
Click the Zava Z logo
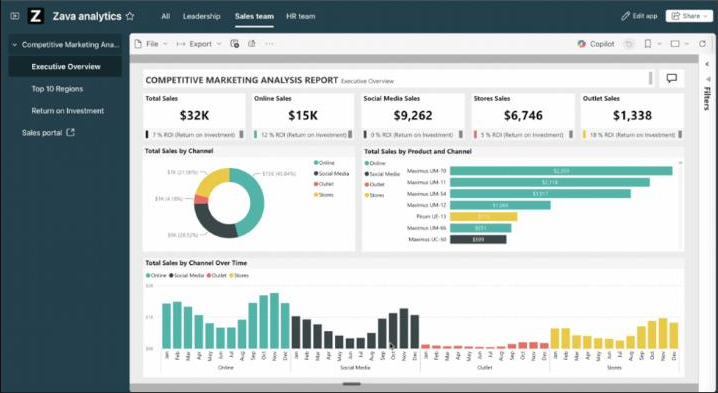pyautogui.click(x=36, y=16)
